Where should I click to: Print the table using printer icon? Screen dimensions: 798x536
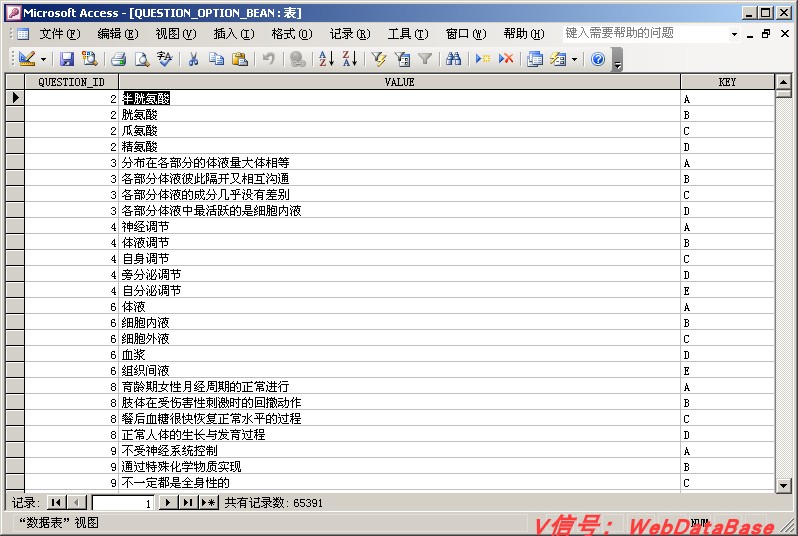(119, 59)
